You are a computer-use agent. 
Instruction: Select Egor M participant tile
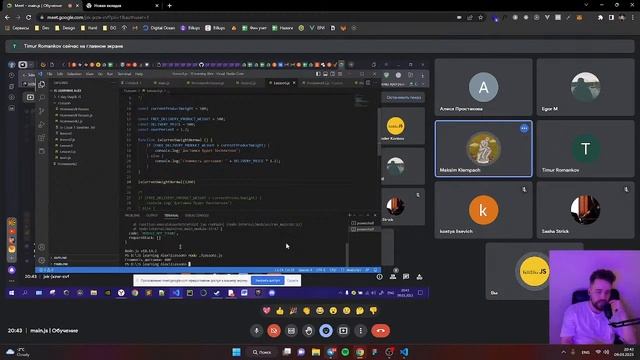coord(585,87)
